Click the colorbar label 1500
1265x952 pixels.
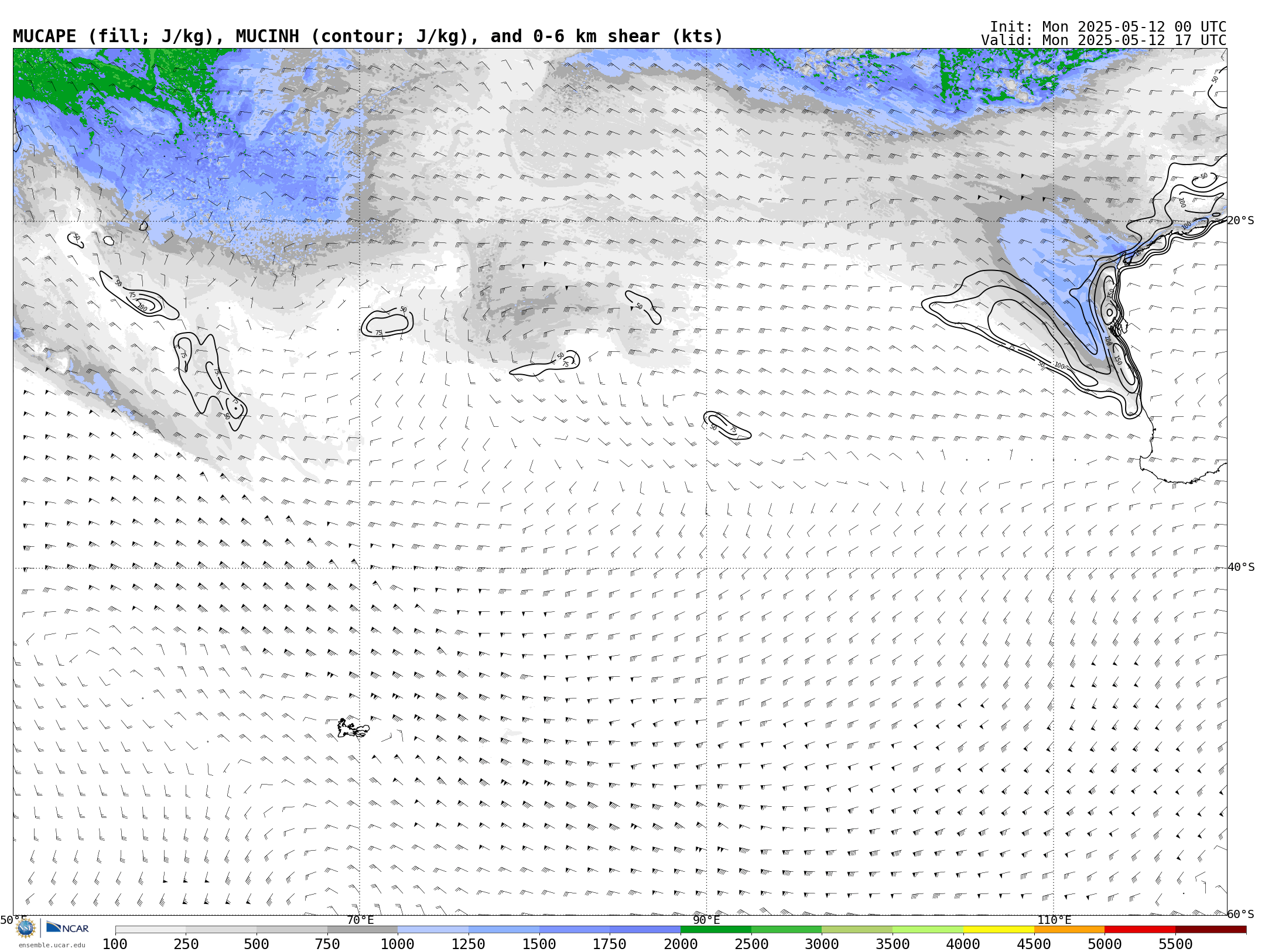[x=539, y=944]
